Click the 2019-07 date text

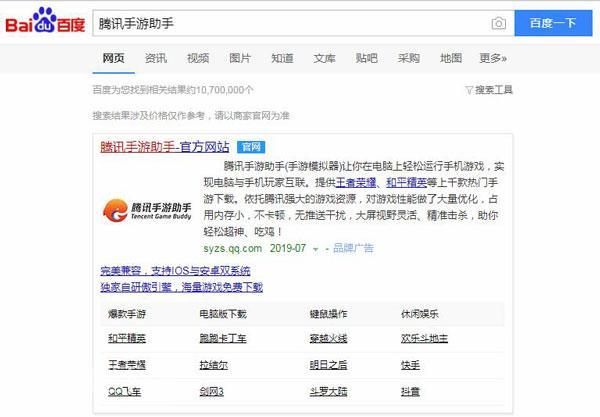pos(288,249)
